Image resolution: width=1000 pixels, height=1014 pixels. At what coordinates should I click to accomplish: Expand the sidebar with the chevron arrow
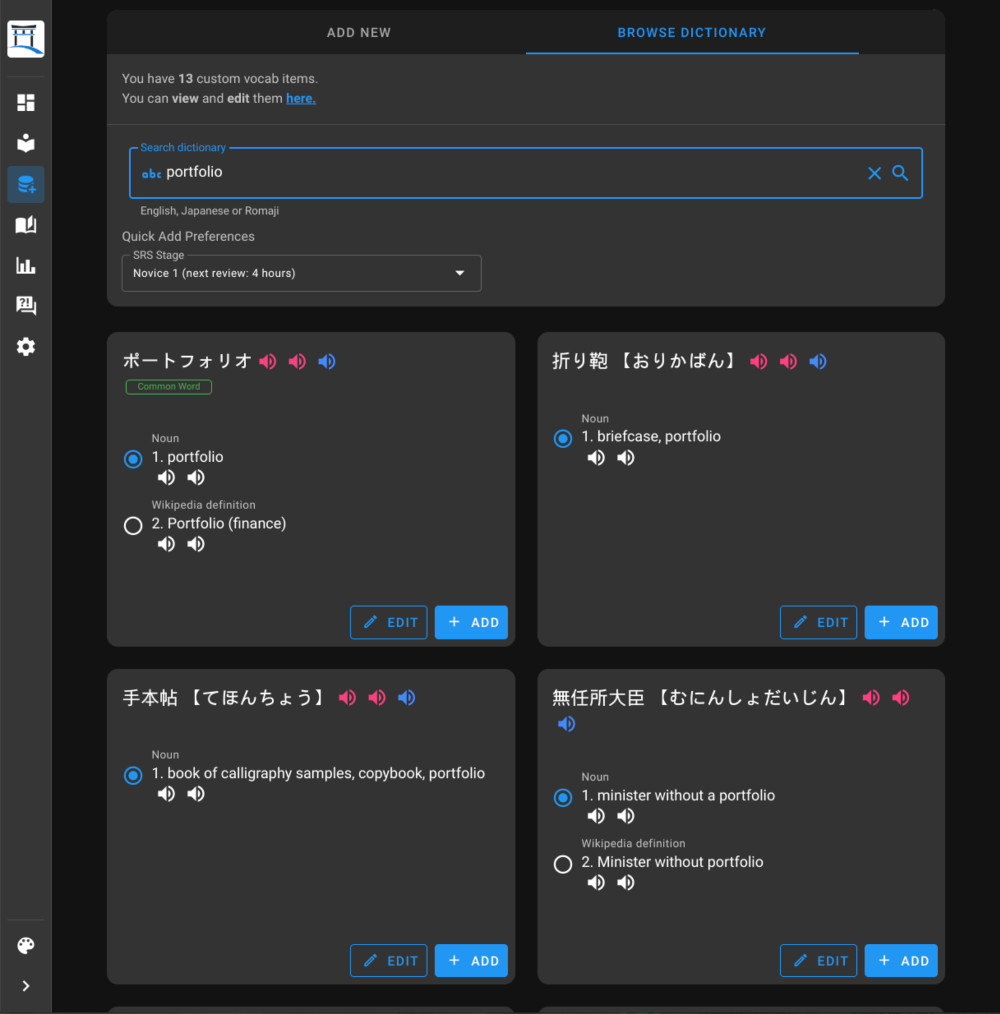pos(26,986)
